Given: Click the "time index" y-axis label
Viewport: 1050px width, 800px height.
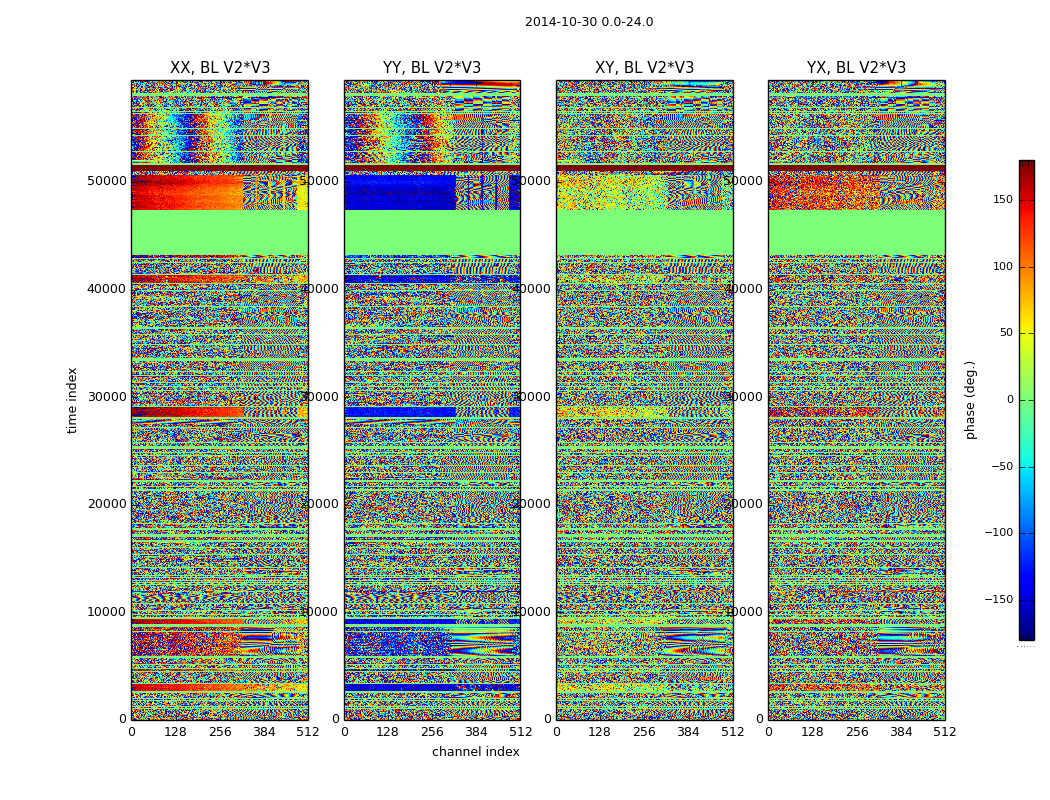Looking at the screenshot, I should pyautogui.click(x=72, y=400).
